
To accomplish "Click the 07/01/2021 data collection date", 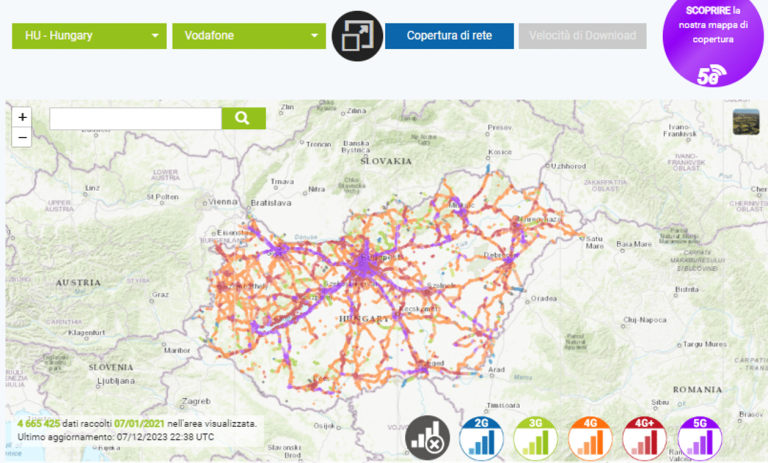I will [139, 424].
